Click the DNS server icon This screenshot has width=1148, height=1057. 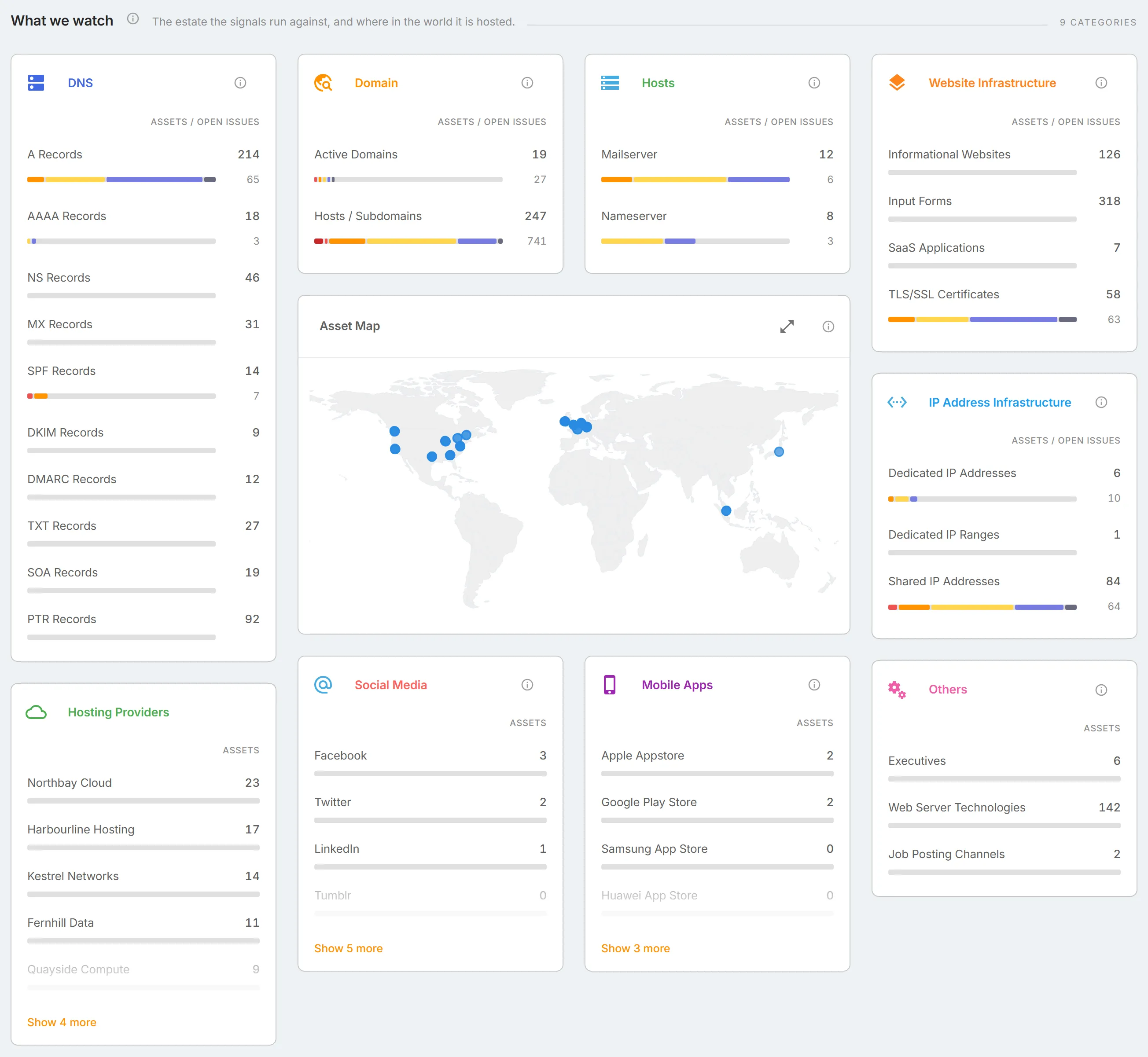coord(36,83)
